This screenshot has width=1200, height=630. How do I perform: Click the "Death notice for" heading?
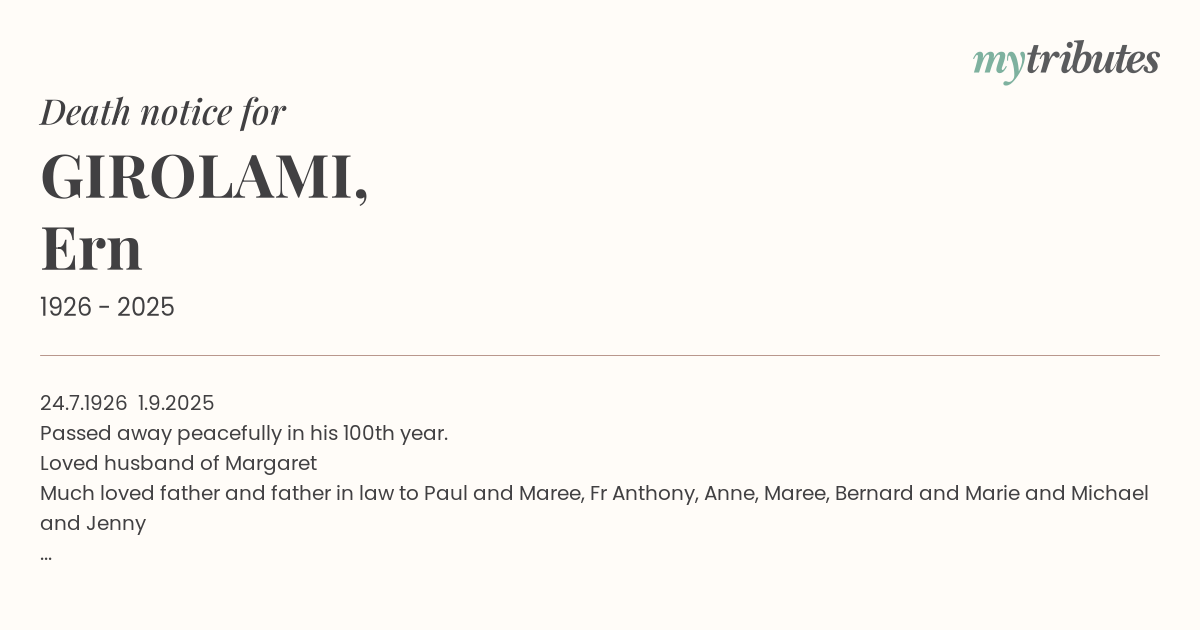click(163, 112)
